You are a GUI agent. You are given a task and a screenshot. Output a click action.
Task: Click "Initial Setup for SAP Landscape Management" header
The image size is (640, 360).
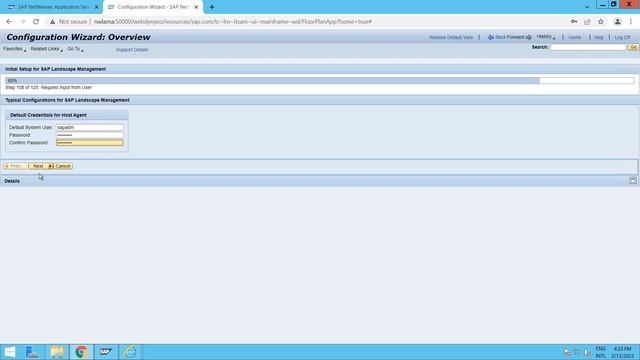[x=56, y=69]
